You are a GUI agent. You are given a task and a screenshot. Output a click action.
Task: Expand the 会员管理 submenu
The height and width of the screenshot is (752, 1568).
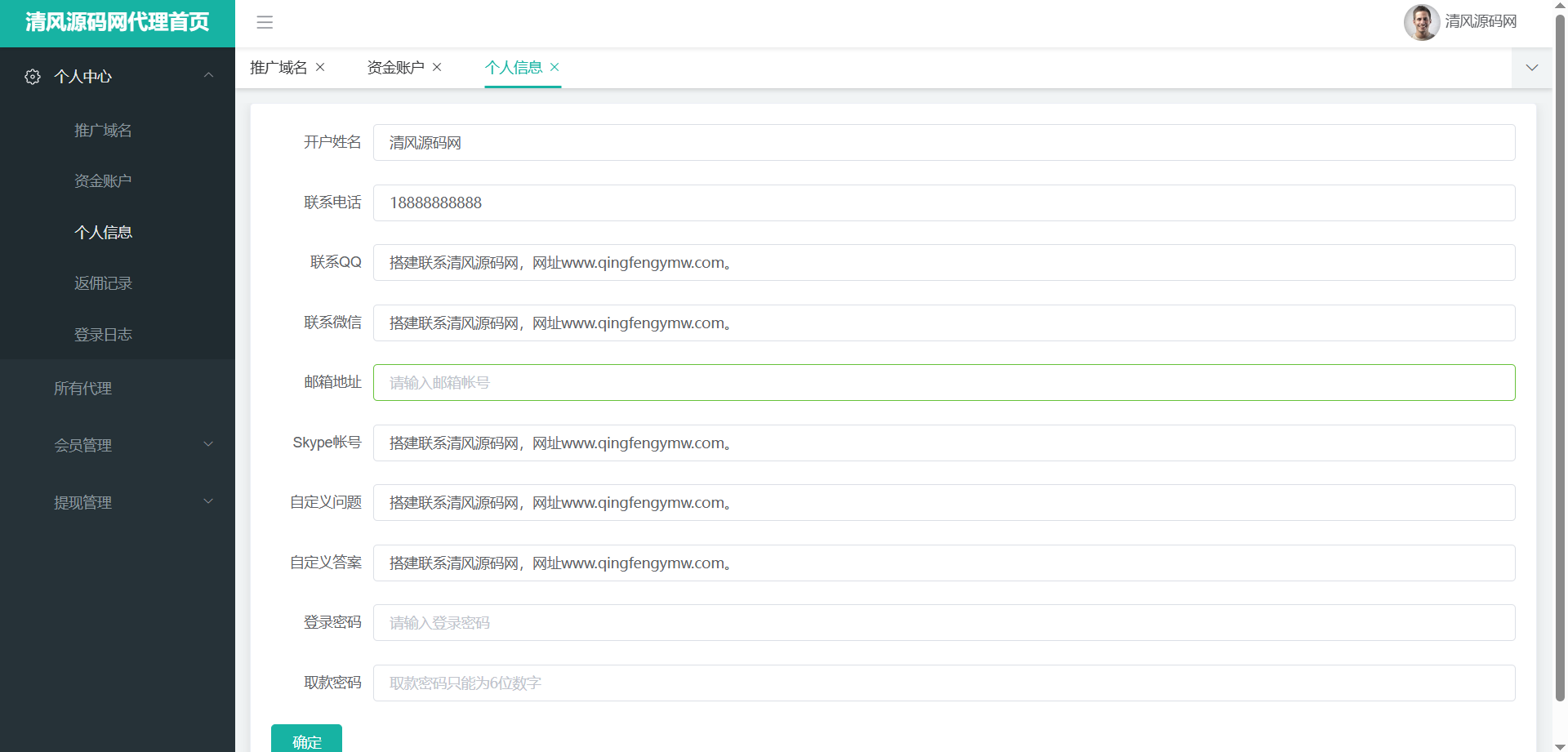208,444
